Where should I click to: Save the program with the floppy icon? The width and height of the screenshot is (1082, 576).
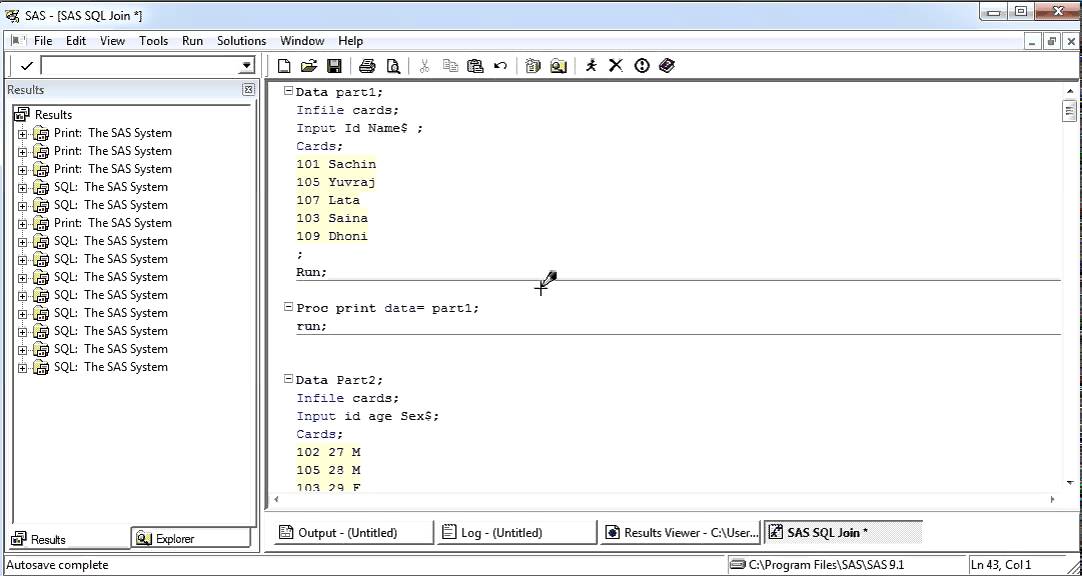[334, 66]
